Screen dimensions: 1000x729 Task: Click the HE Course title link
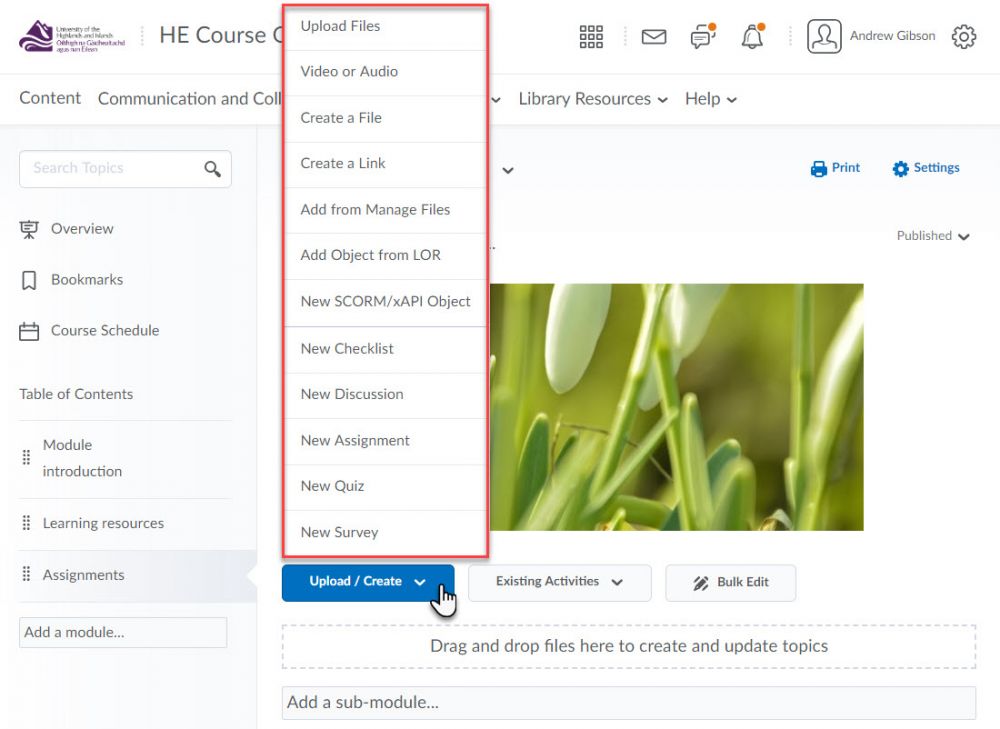pos(220,36)
